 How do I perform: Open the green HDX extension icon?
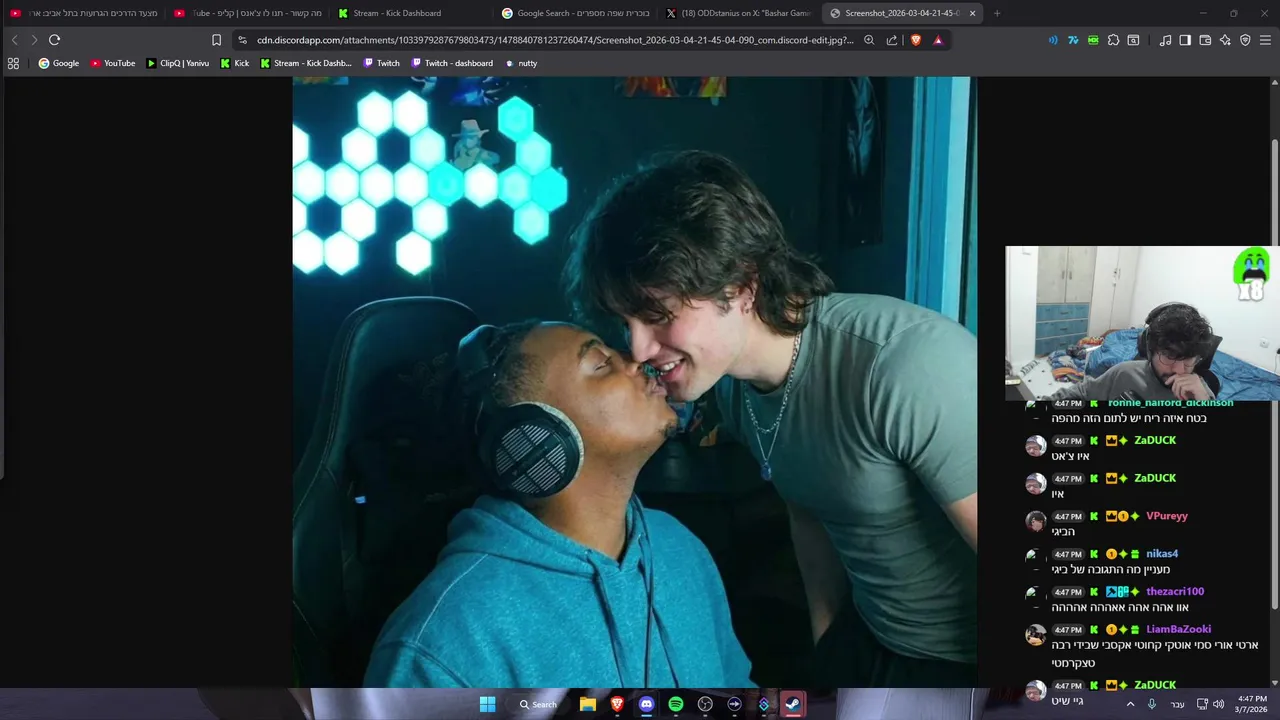coord(1093,40)
